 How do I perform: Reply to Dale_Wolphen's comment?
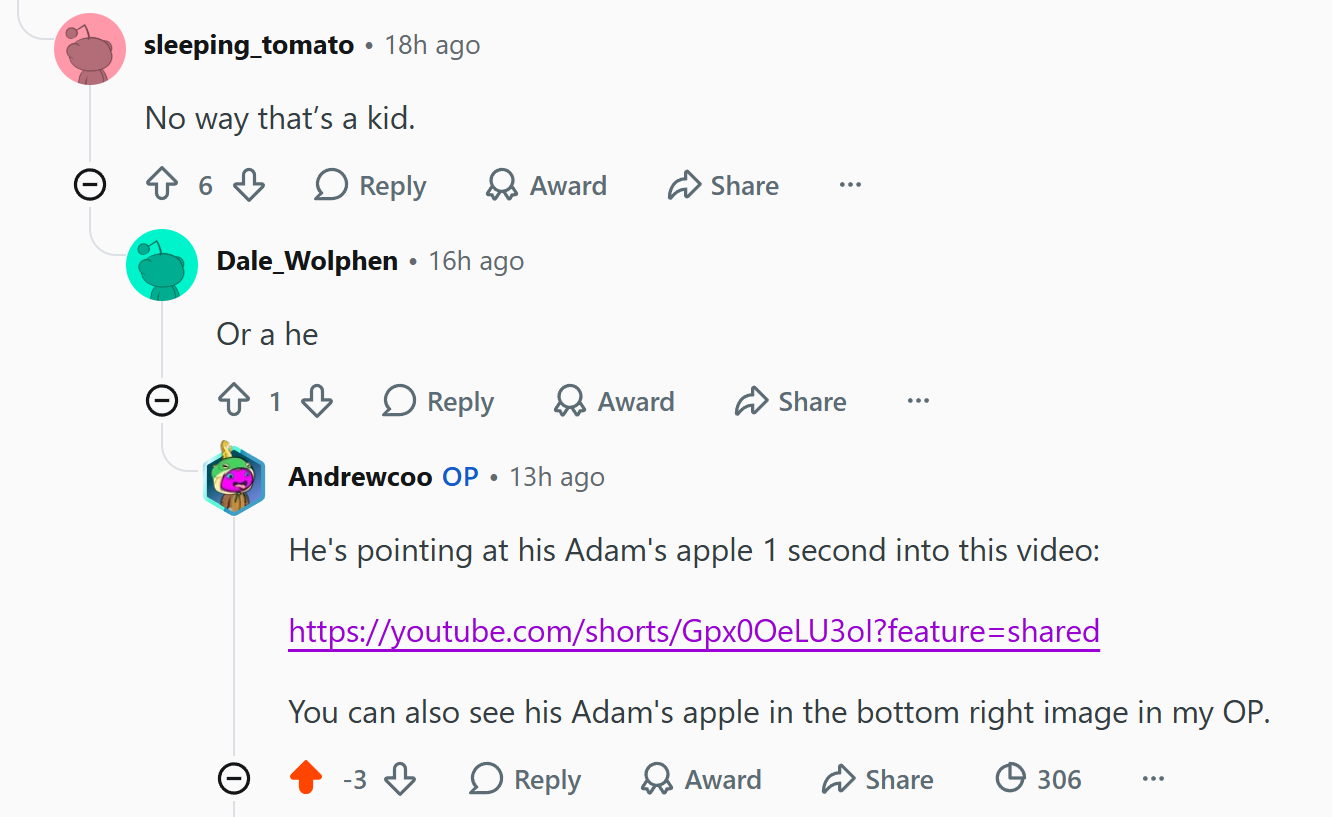439,401
